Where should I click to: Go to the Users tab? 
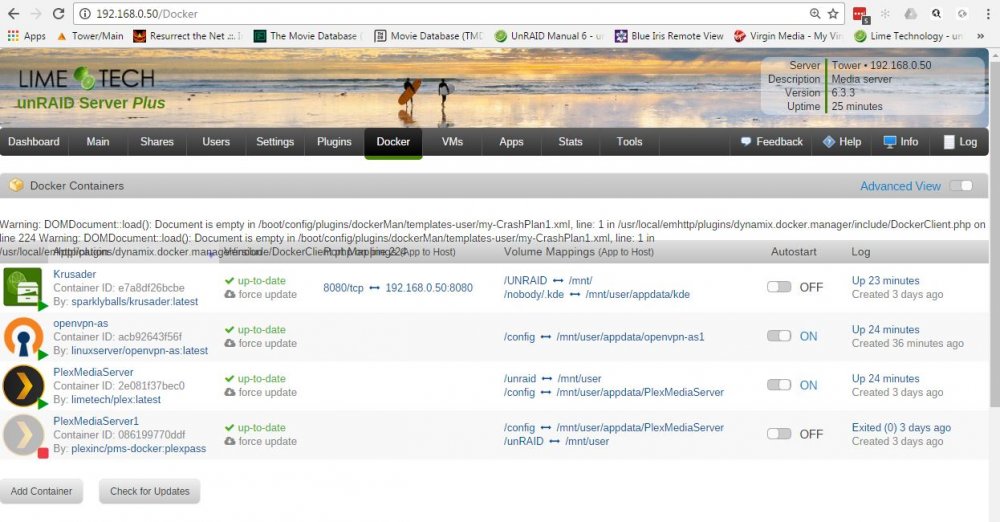click(216, 142)
